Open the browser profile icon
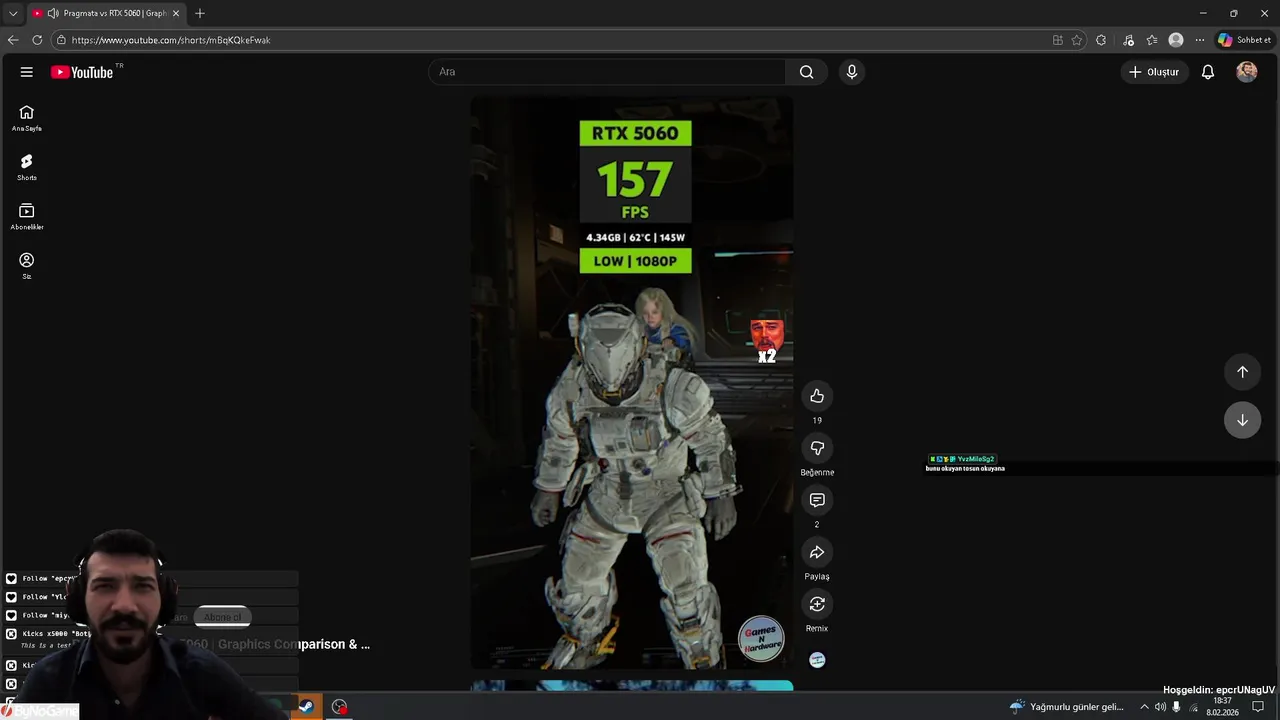This screenshot has width=1280, height=720. pos(1176,40)
